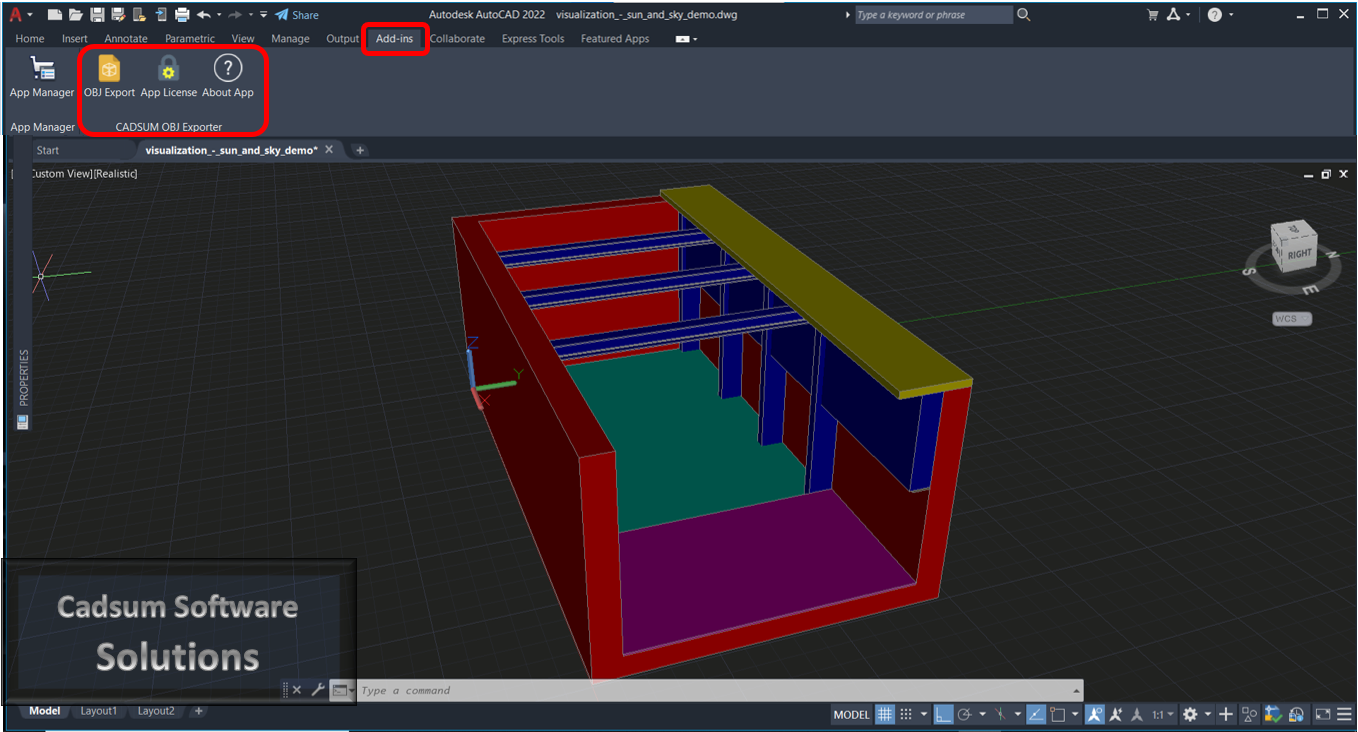Switch to the Start file tab
1358x732 pixels.
pos(48,150)
